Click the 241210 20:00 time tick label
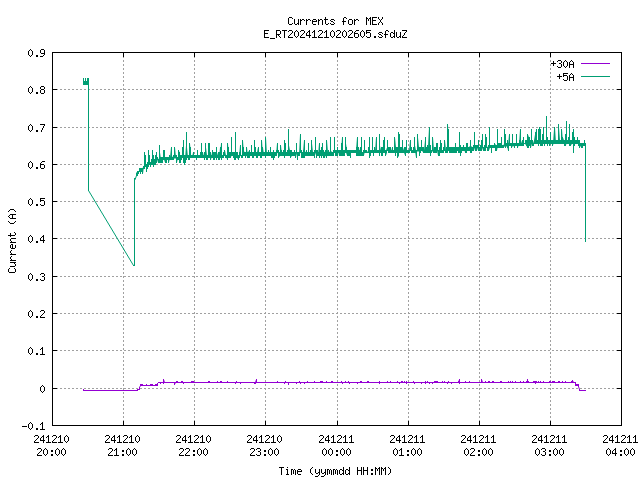This screenshot has height=480, width=640. tap(51, 446)
